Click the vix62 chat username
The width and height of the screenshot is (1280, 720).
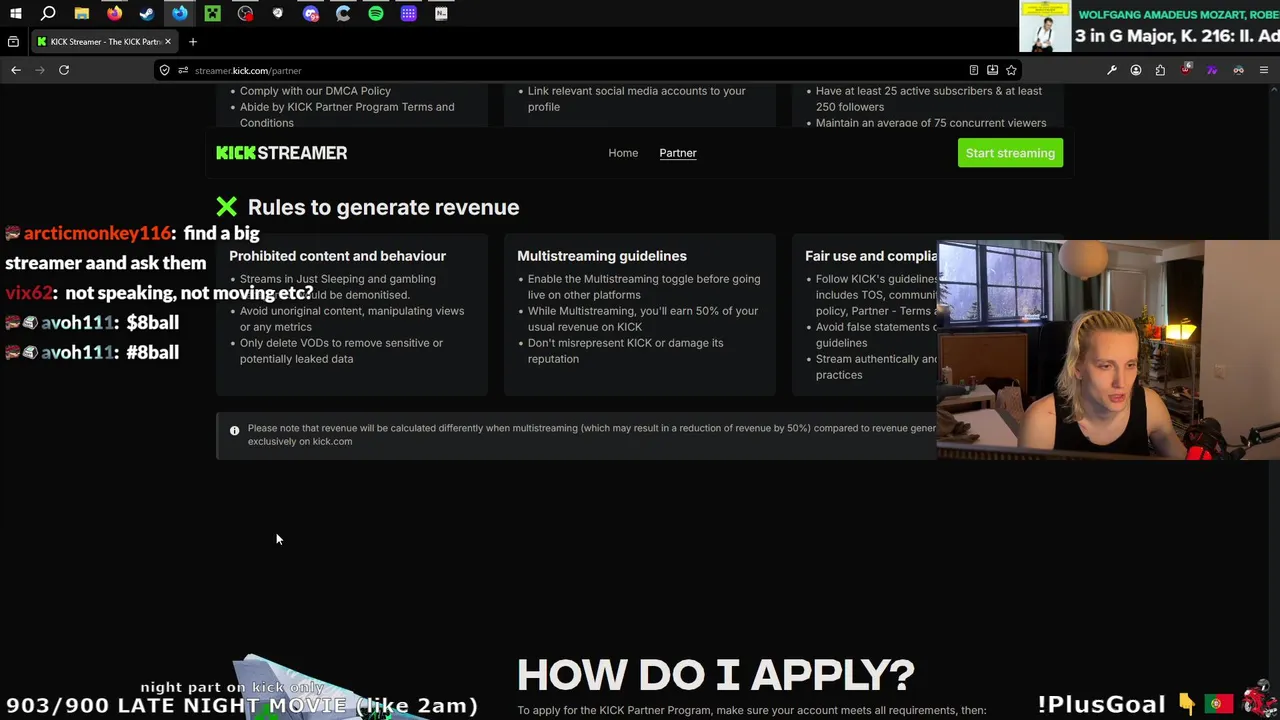tap(28, 293)
